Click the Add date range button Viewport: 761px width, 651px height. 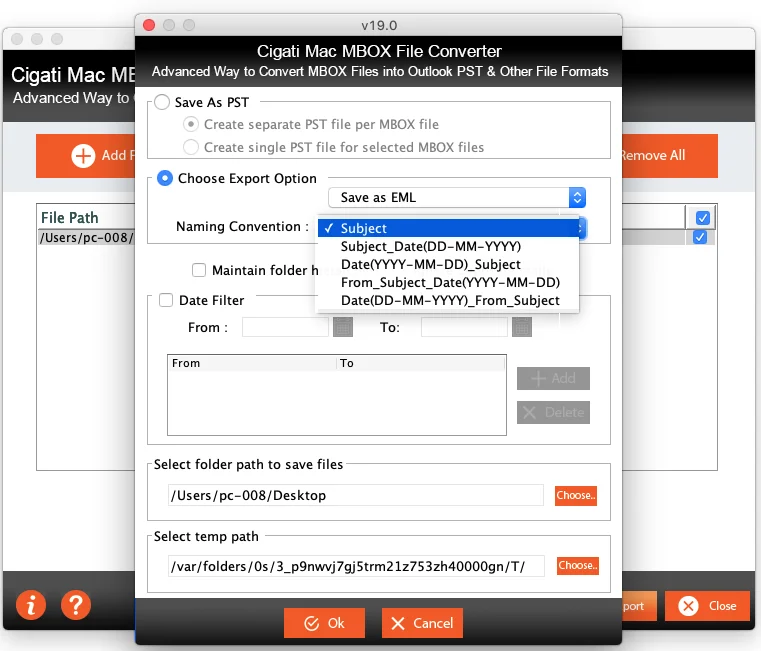(x=553, y=378)
